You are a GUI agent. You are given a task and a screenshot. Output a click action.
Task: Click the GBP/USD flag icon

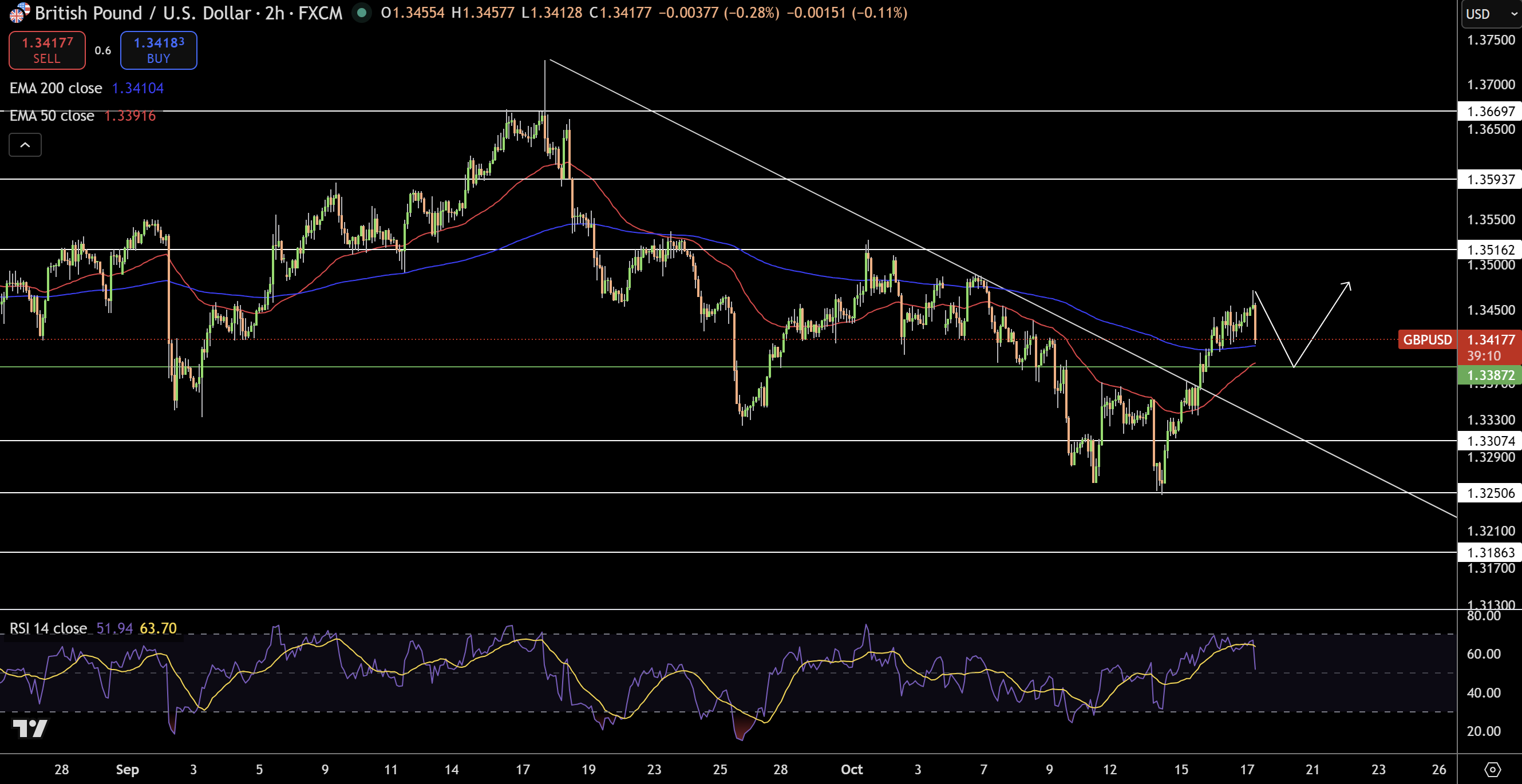(19, 13)
